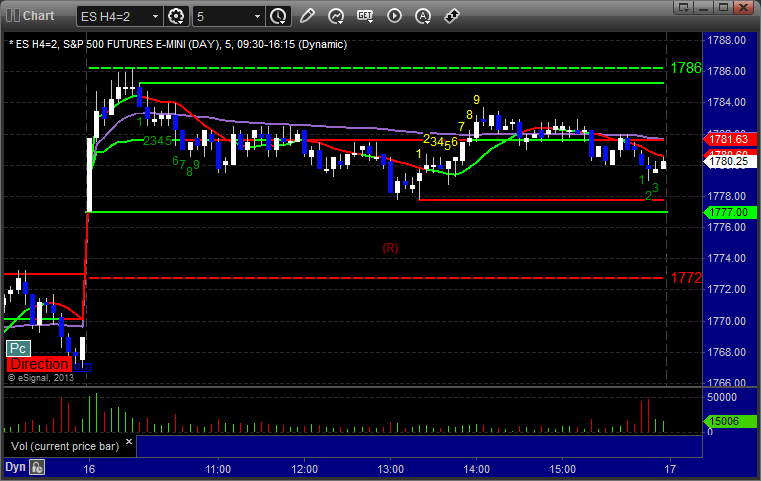Toggle the time-axis lock icon beside Dyn
This screenshot has width=761, height=481.
(x=37, y=467)
